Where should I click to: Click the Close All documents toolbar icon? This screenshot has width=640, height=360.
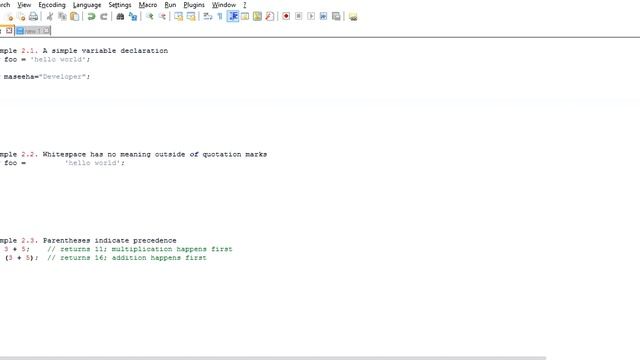pos(22,17)
